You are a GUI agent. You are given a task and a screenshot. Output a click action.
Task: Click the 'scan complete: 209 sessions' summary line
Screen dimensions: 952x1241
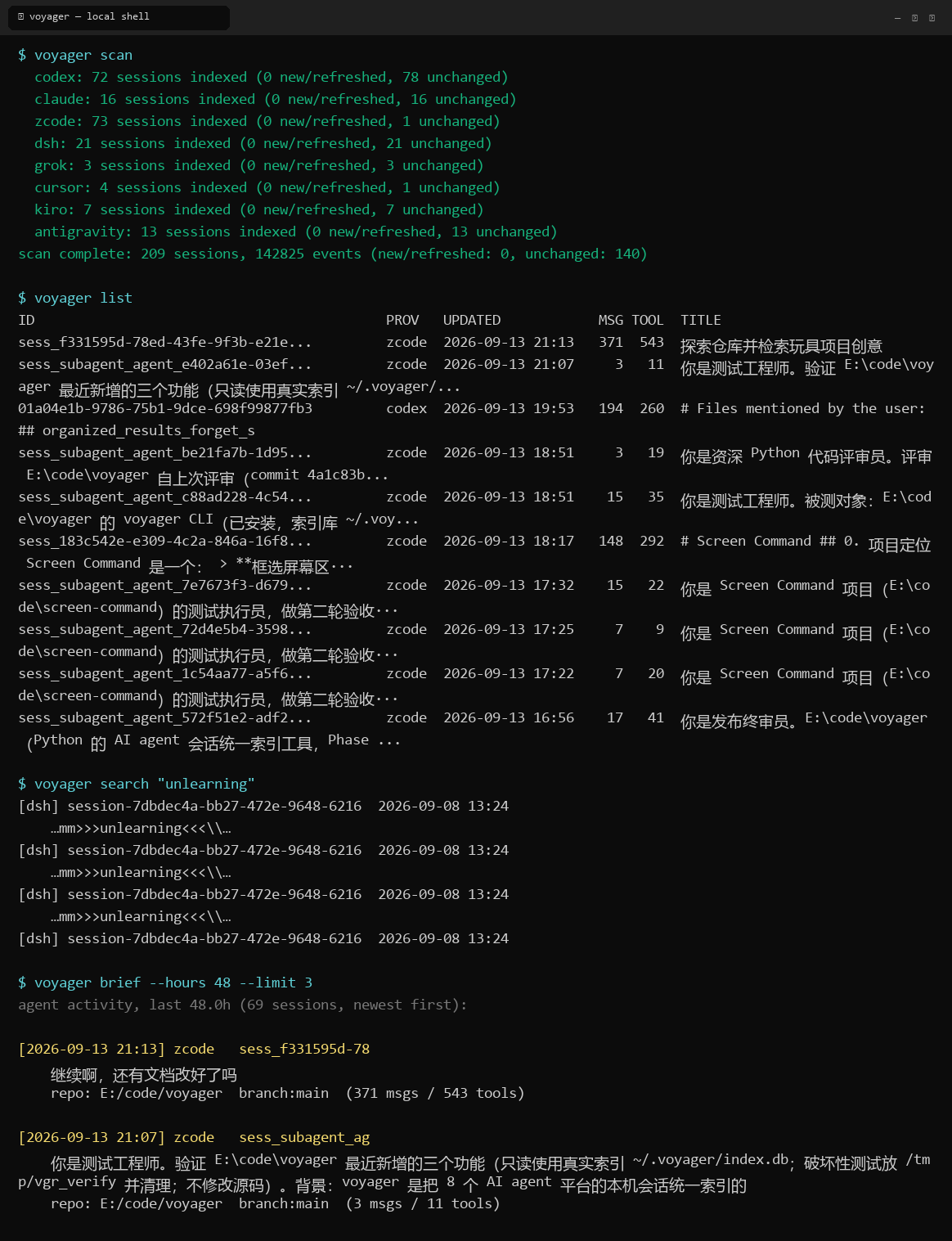pos(333,254)
